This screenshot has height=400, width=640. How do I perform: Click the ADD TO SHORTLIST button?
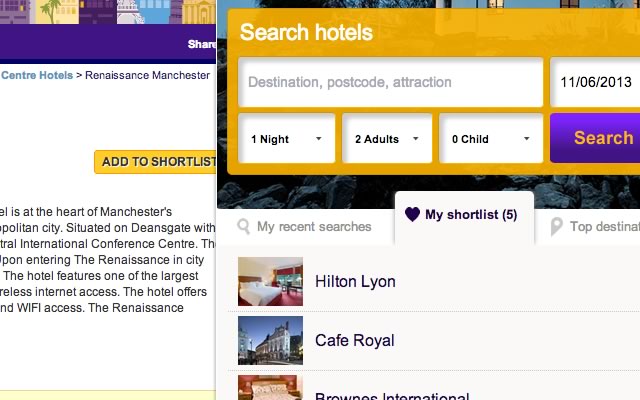tap(155, 162)
